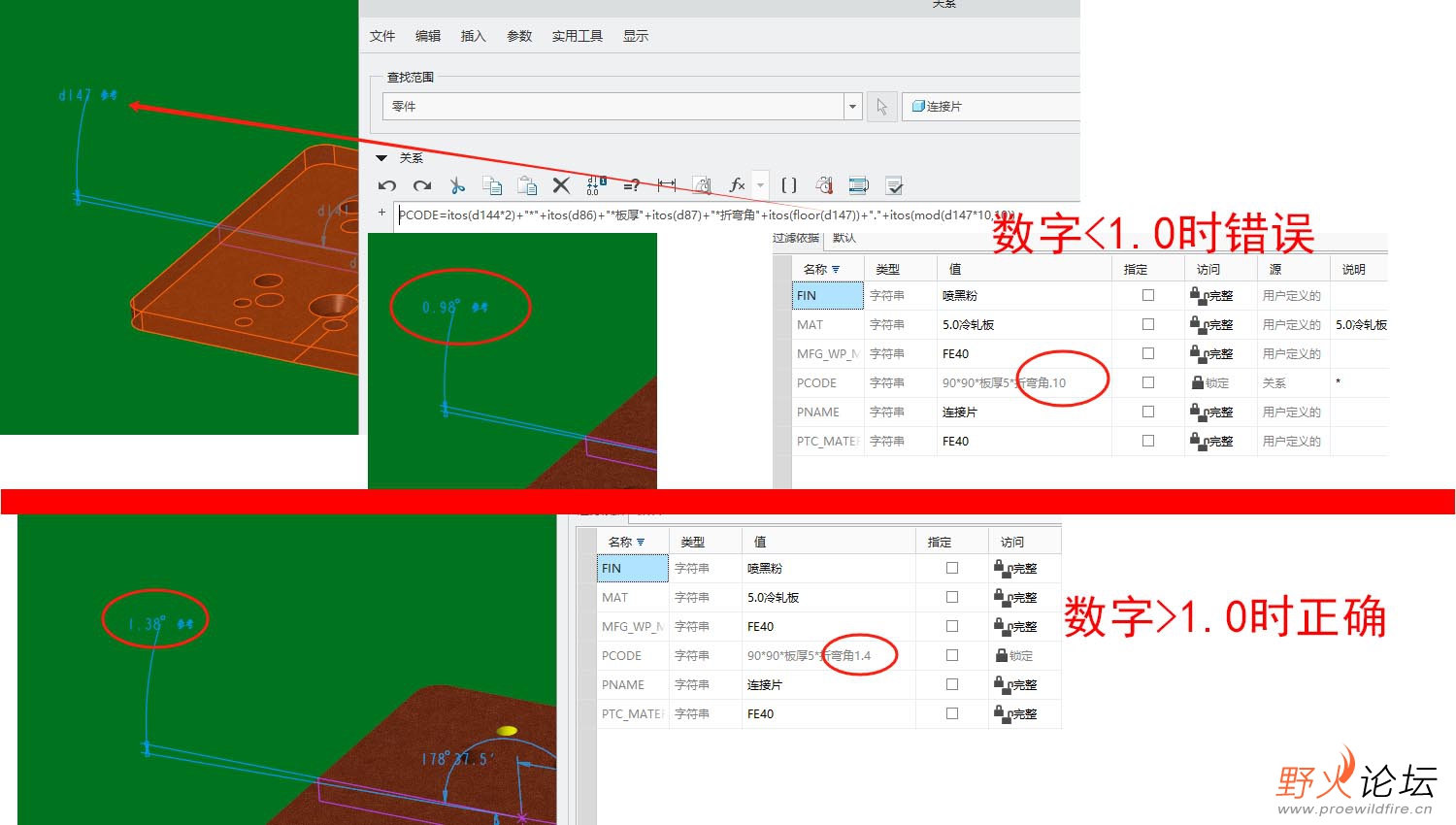Evaluate an expression with the =? icon
The width and height of the screenshot is (1456, 825).
click(x=631, y=185)
